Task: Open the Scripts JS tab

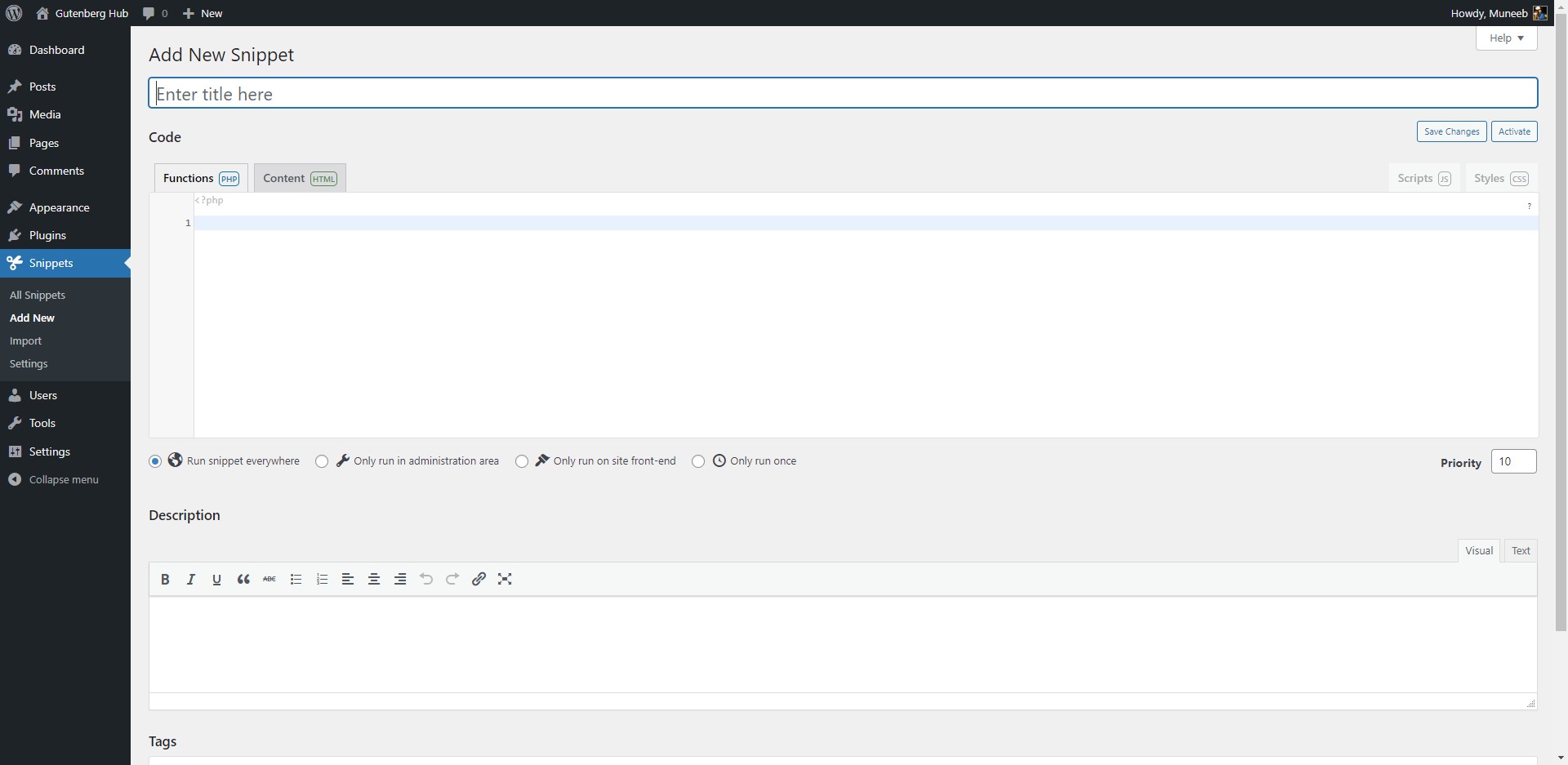Action: pyautogui.click(x=1424, y=177)
